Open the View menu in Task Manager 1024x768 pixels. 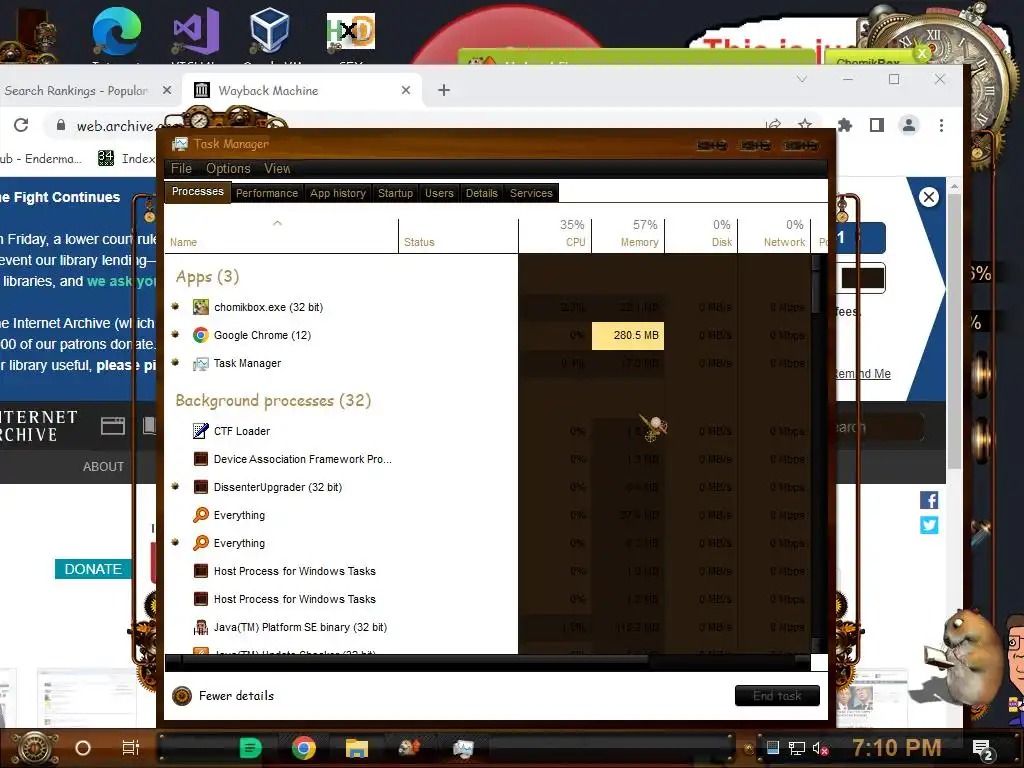[x=277, y=168]
